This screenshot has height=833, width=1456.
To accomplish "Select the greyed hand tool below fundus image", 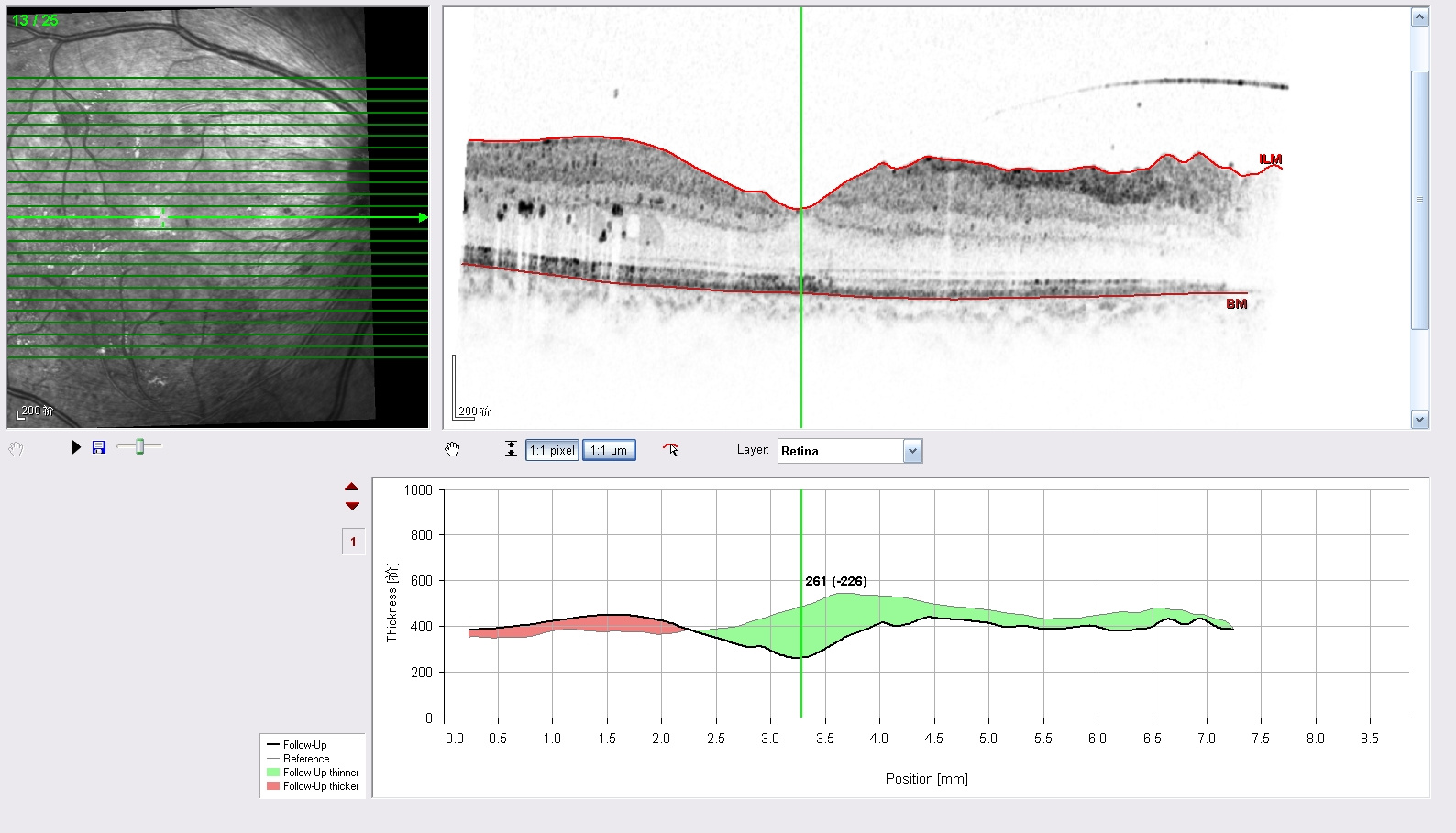I will (x=16, y=449).
